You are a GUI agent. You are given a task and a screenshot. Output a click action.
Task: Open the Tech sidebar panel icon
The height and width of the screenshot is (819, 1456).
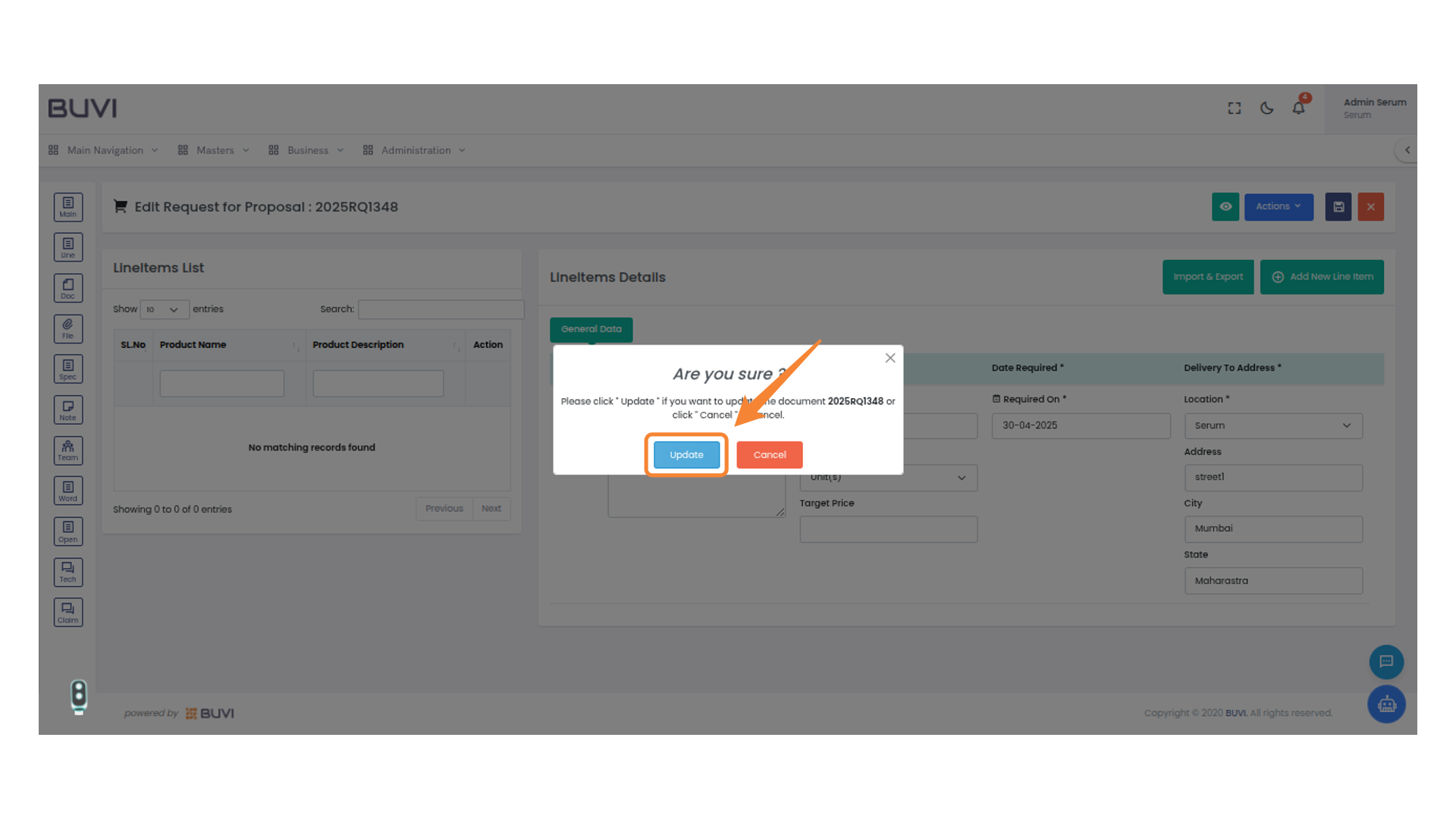(x=68, y=572)
